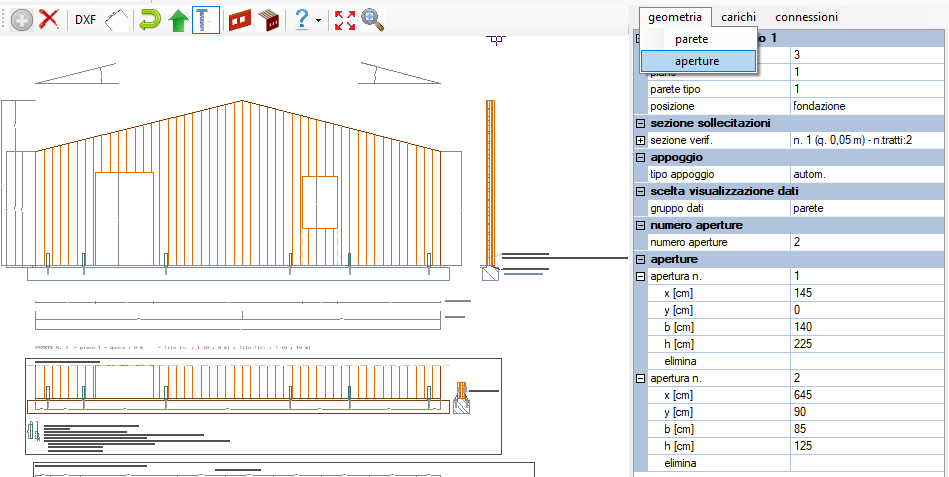Open the help question mark dropdown arrow

tap(318, 21)
